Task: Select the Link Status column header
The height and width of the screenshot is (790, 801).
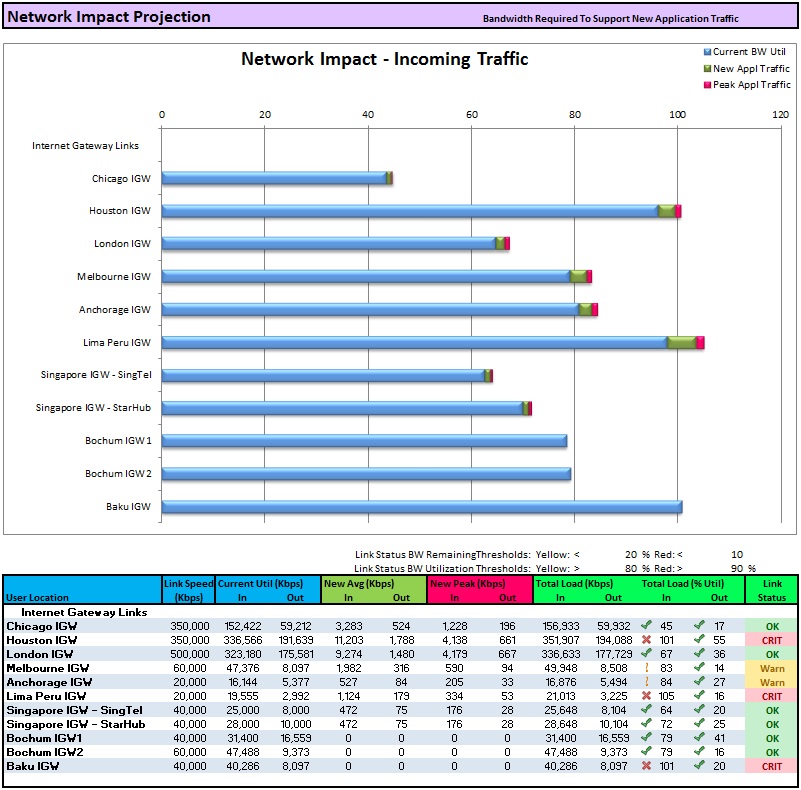Action: (772, 590)
